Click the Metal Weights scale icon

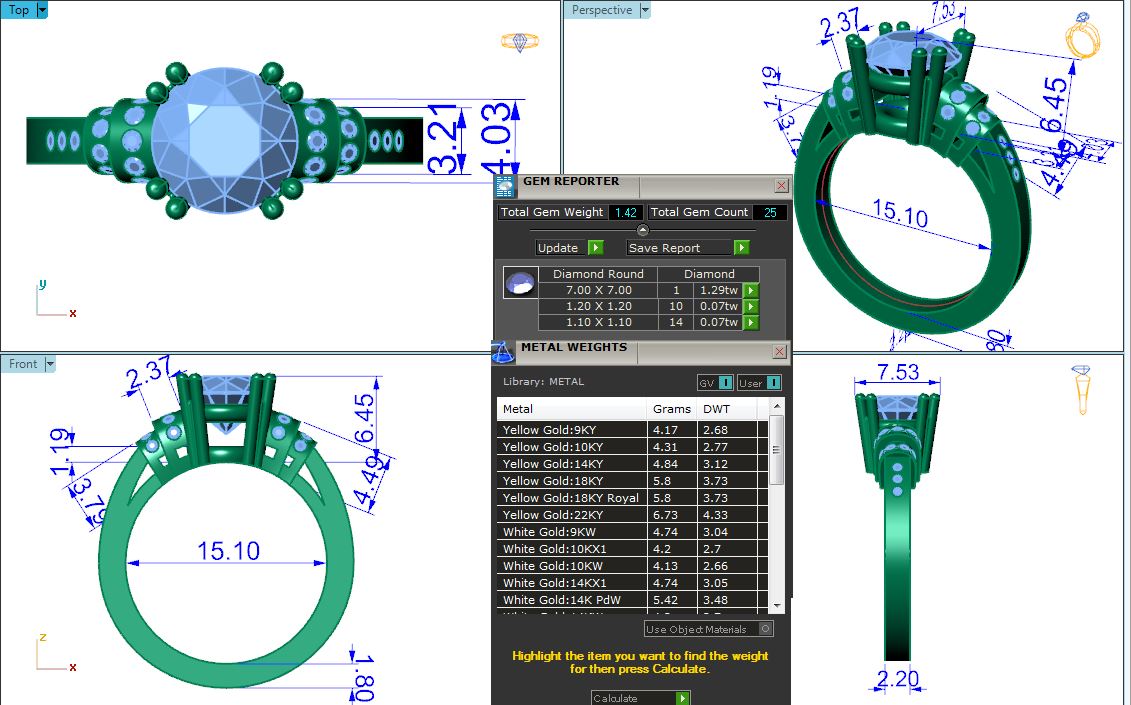pos(503,352)
